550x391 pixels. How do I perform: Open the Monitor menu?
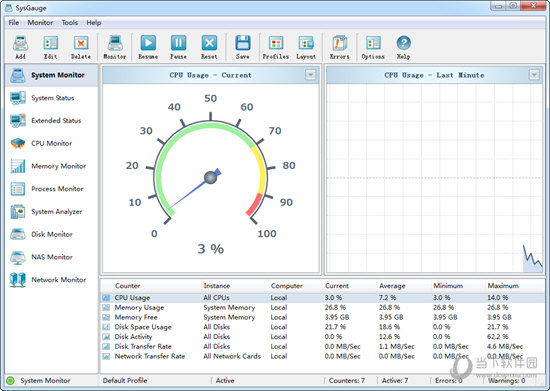point(40,23)
